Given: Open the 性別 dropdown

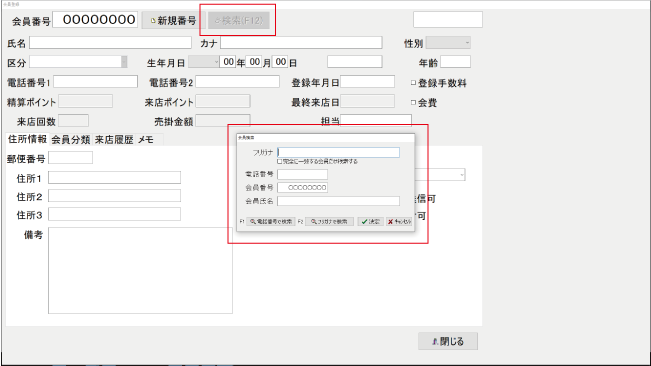Looking at the screenshot, I should click(x=448, y=43).
